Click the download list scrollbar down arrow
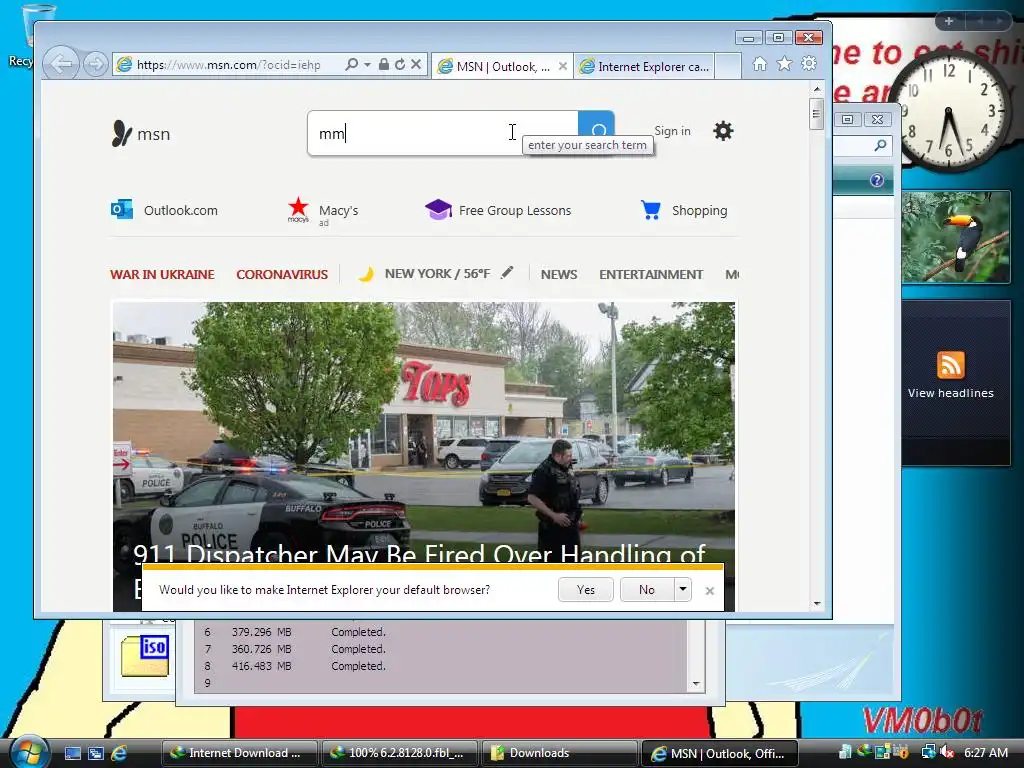Image resolution: width=1024 pixels, height=768 pixels. point(696,684)
